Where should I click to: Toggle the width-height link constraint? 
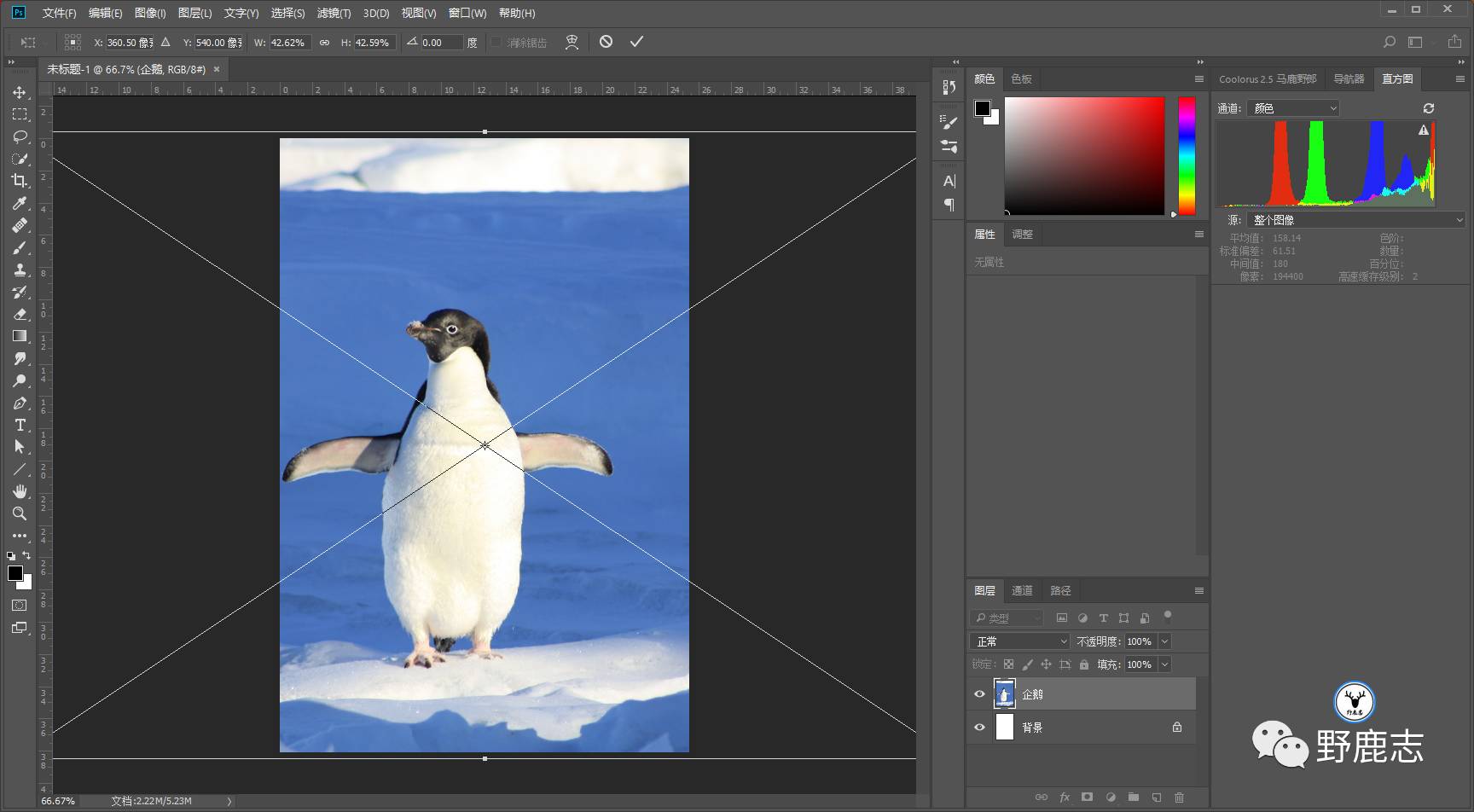tap(324, 43)
